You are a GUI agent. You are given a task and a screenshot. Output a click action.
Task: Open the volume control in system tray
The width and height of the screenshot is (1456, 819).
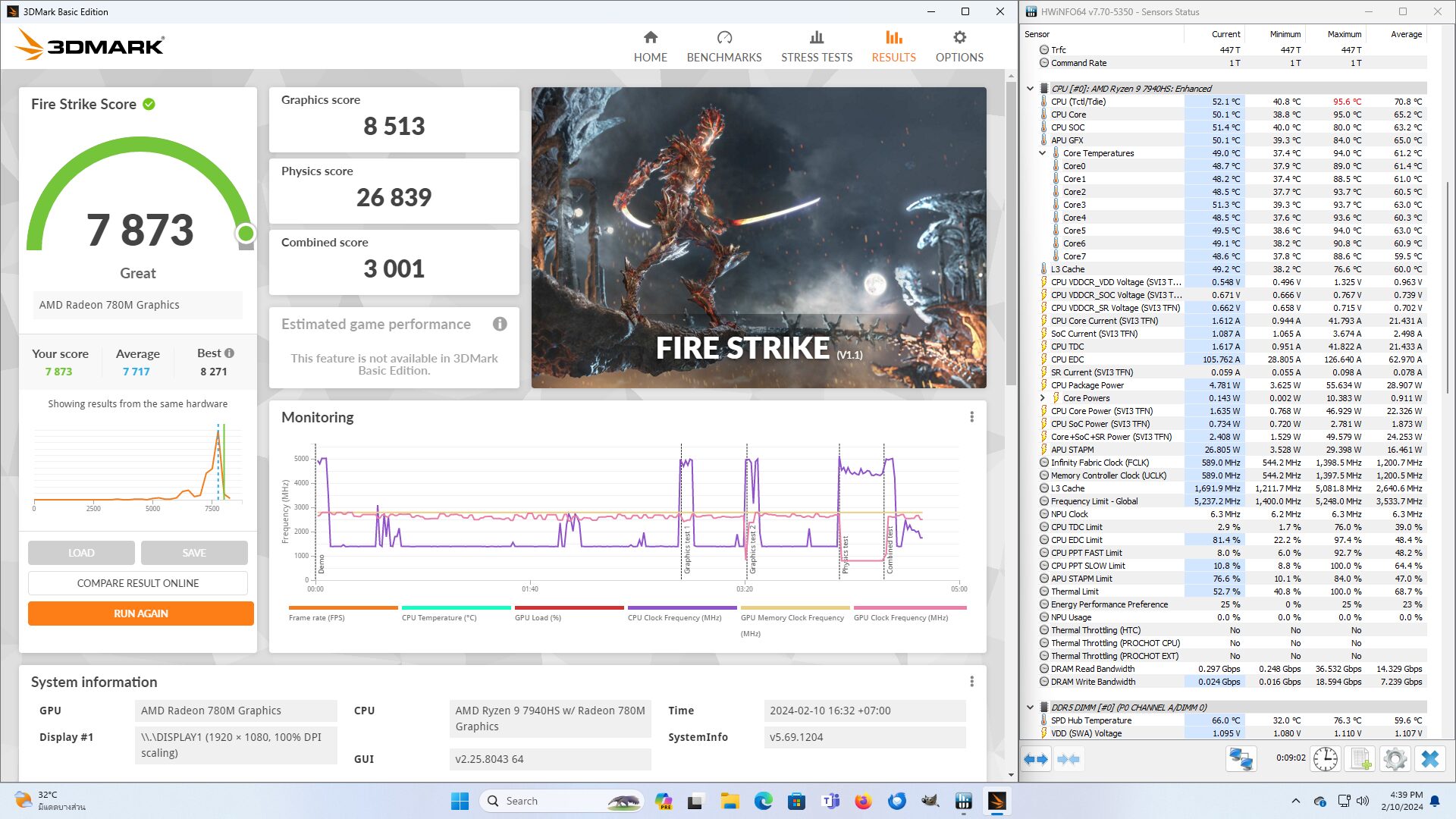[x=1363, y=801]
